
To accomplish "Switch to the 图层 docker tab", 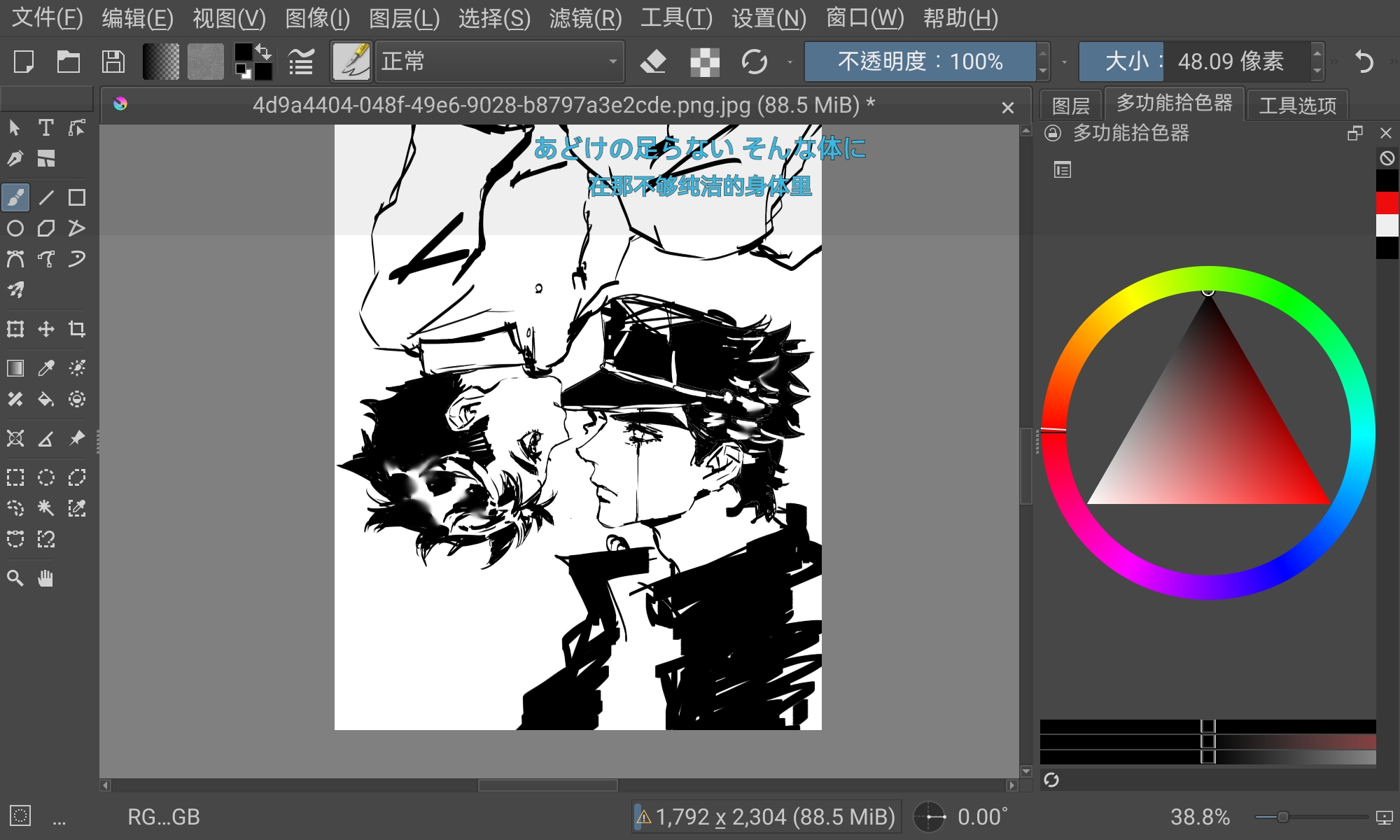I will [x=1070, y=106].
